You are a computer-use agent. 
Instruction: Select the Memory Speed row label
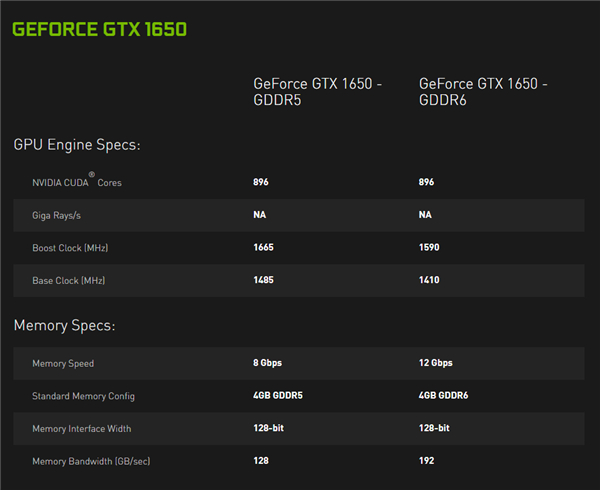pos(63,364)
